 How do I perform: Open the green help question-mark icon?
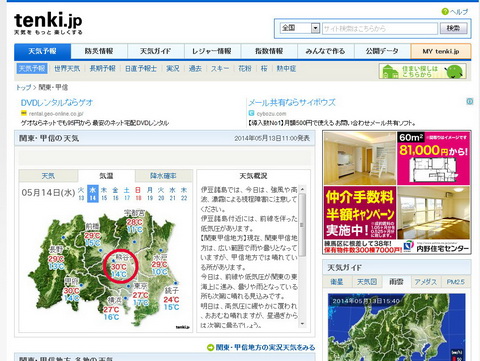point(445,12)
